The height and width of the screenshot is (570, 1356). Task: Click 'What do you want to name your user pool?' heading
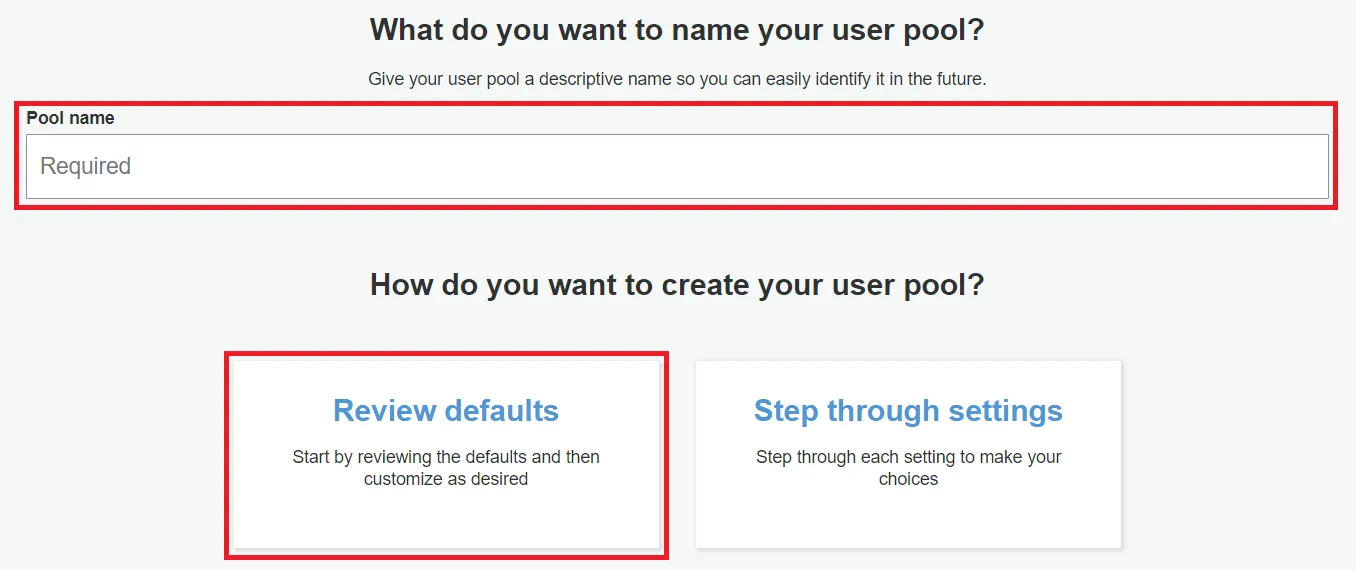click(x=677, y=29)
